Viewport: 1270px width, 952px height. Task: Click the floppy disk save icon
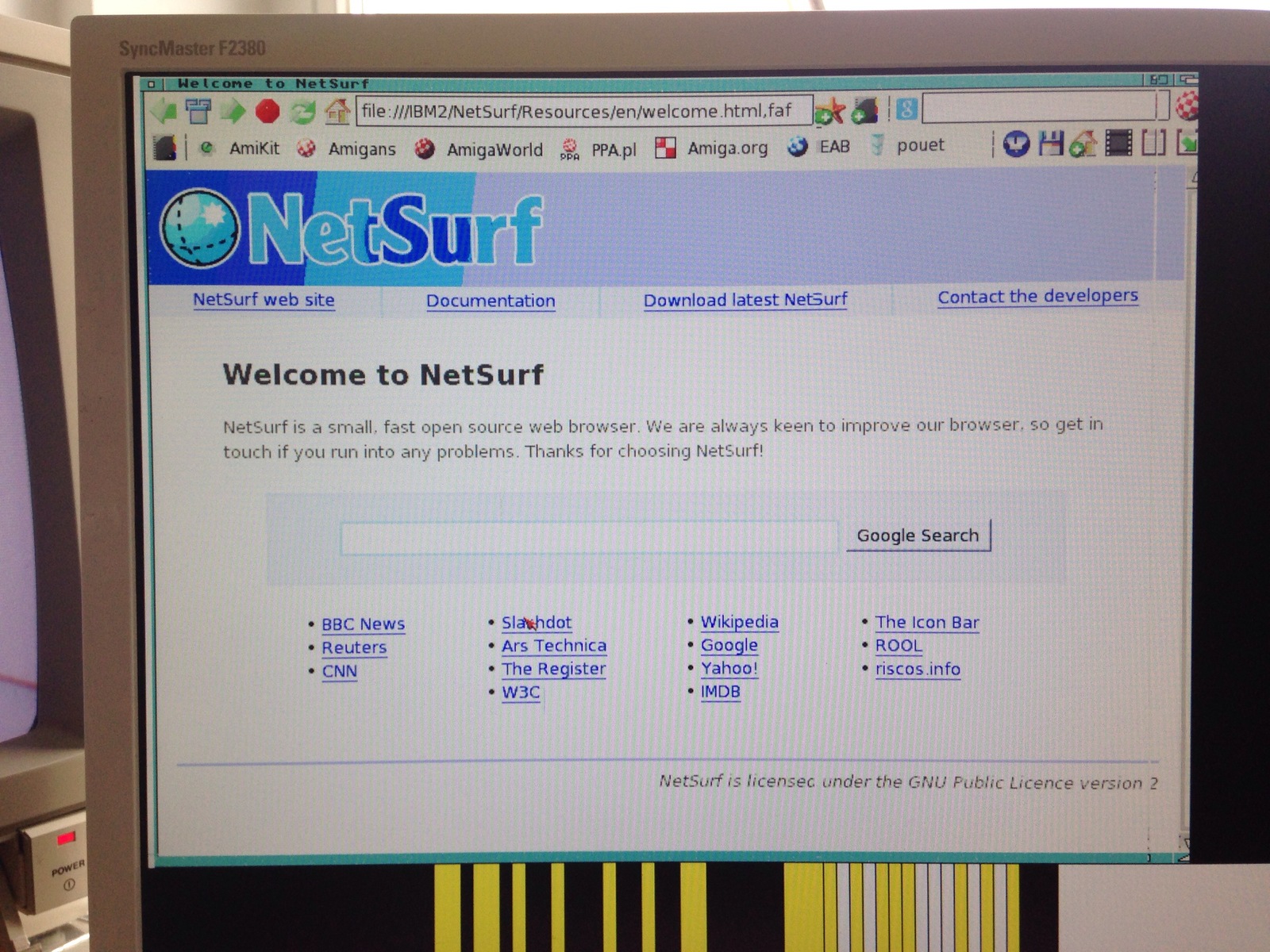coord(1051,144)
